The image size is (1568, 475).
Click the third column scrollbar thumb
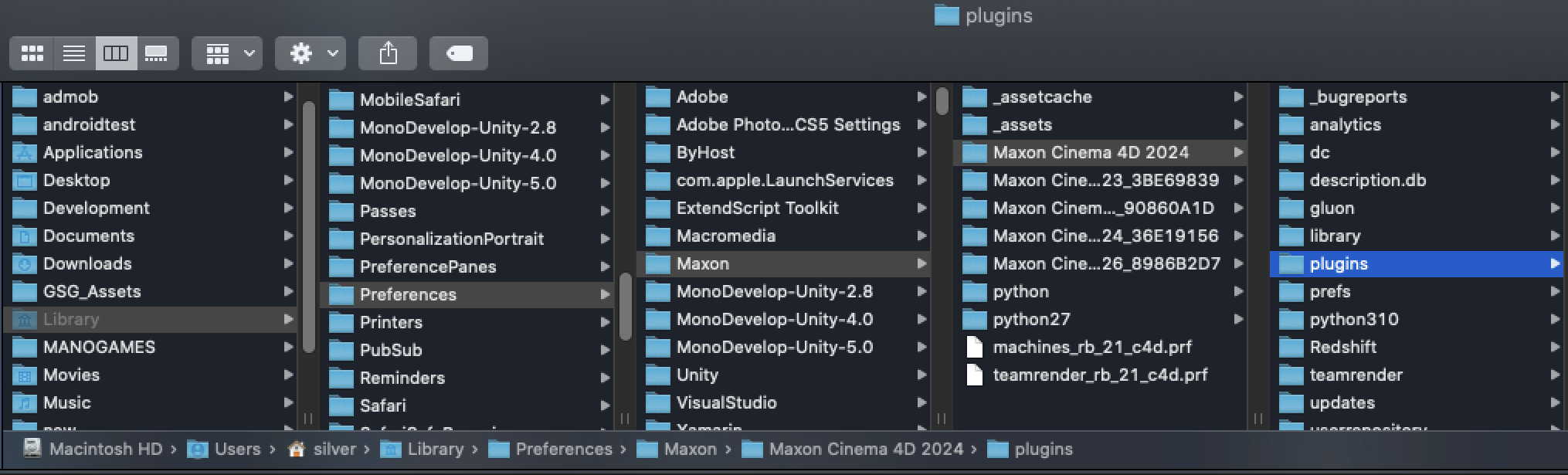942,101
